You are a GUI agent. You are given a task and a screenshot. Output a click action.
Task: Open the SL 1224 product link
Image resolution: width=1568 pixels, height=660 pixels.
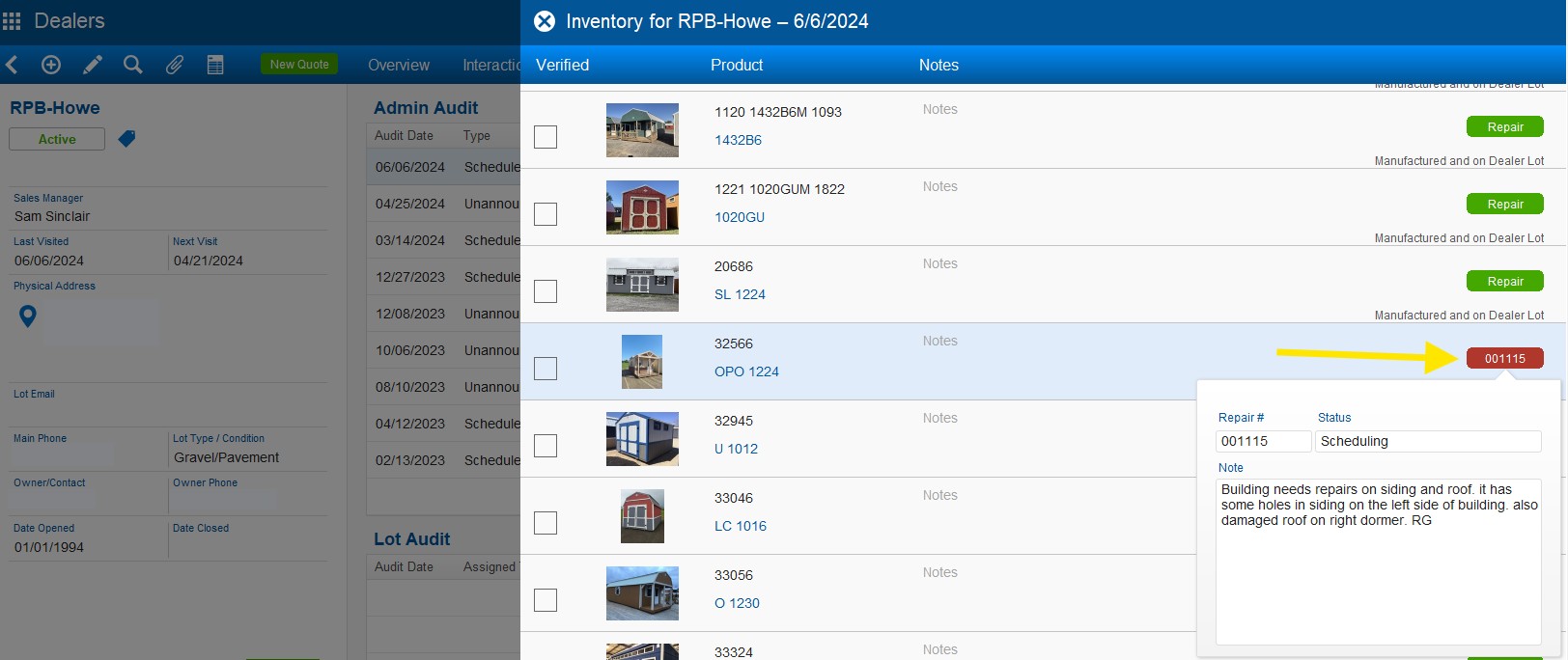pyautogui.click(x=740, y=294)
